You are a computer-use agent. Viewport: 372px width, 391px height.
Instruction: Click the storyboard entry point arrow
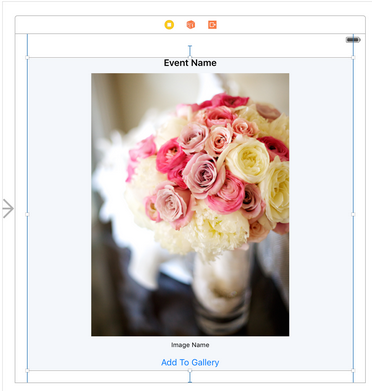(x=8, y=209)
